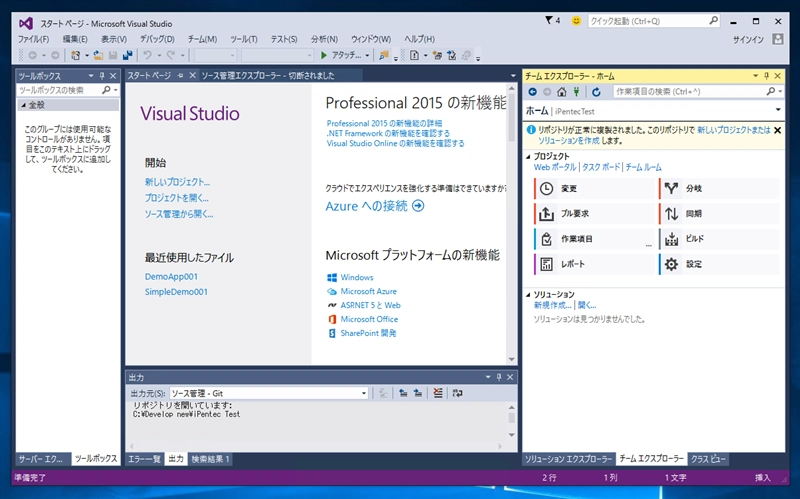The height and width of the screenshot is (499, 800).
Task: Expand the ホーム | iPentecTest page dropdown
Action: (778, 110)
